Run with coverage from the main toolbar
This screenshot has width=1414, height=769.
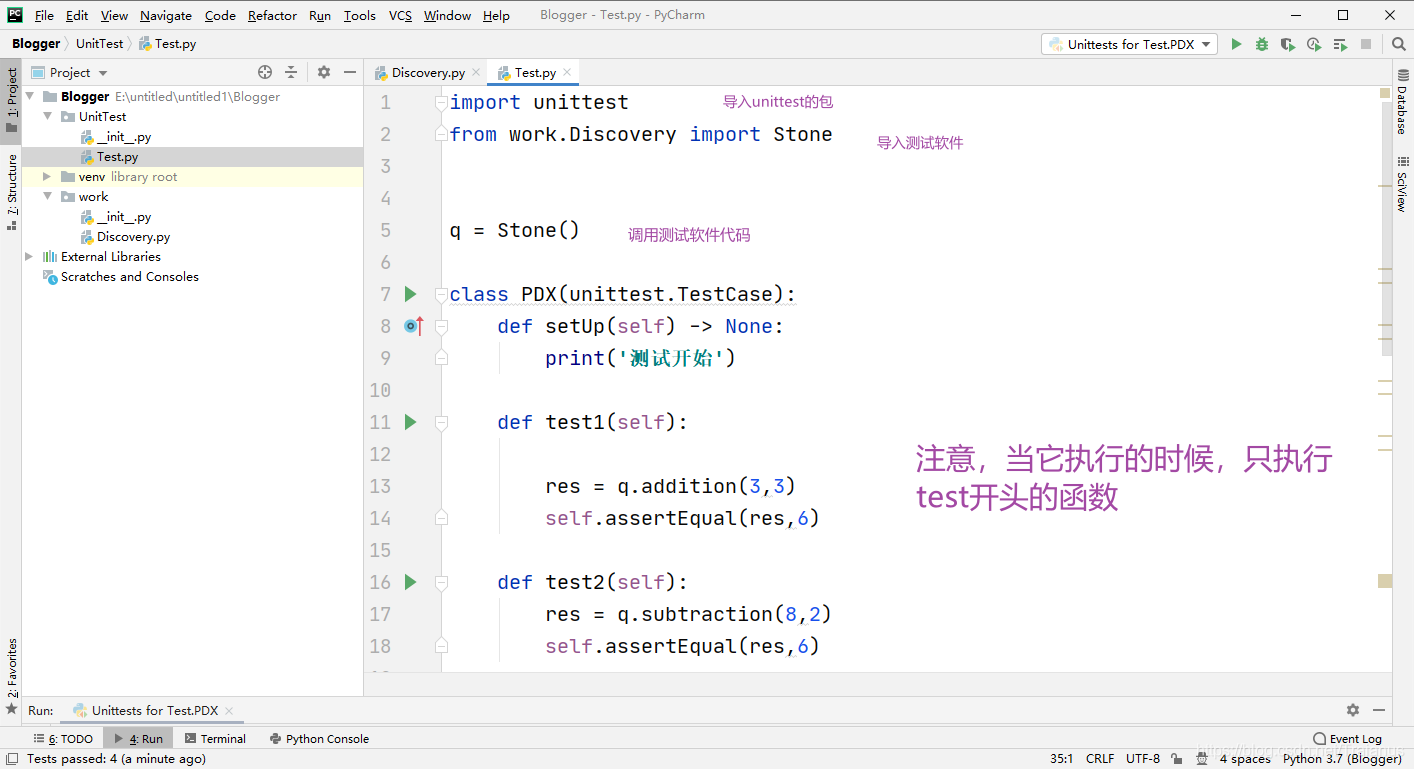[1288, 44]
